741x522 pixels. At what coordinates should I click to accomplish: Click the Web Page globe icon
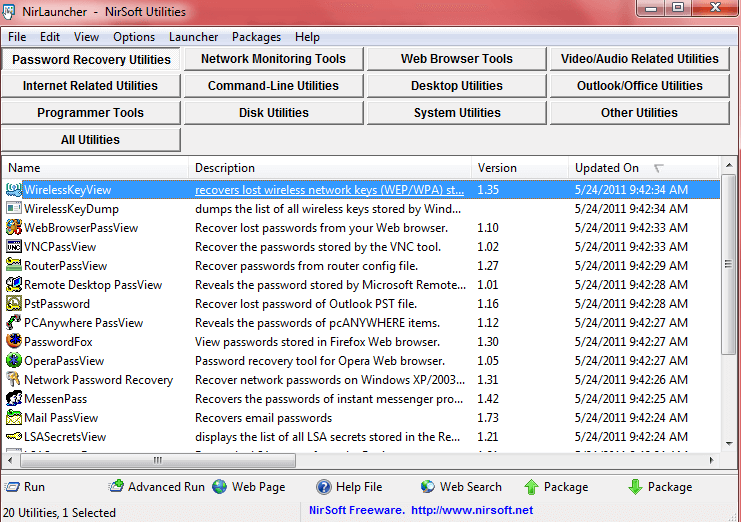(219, 487)
